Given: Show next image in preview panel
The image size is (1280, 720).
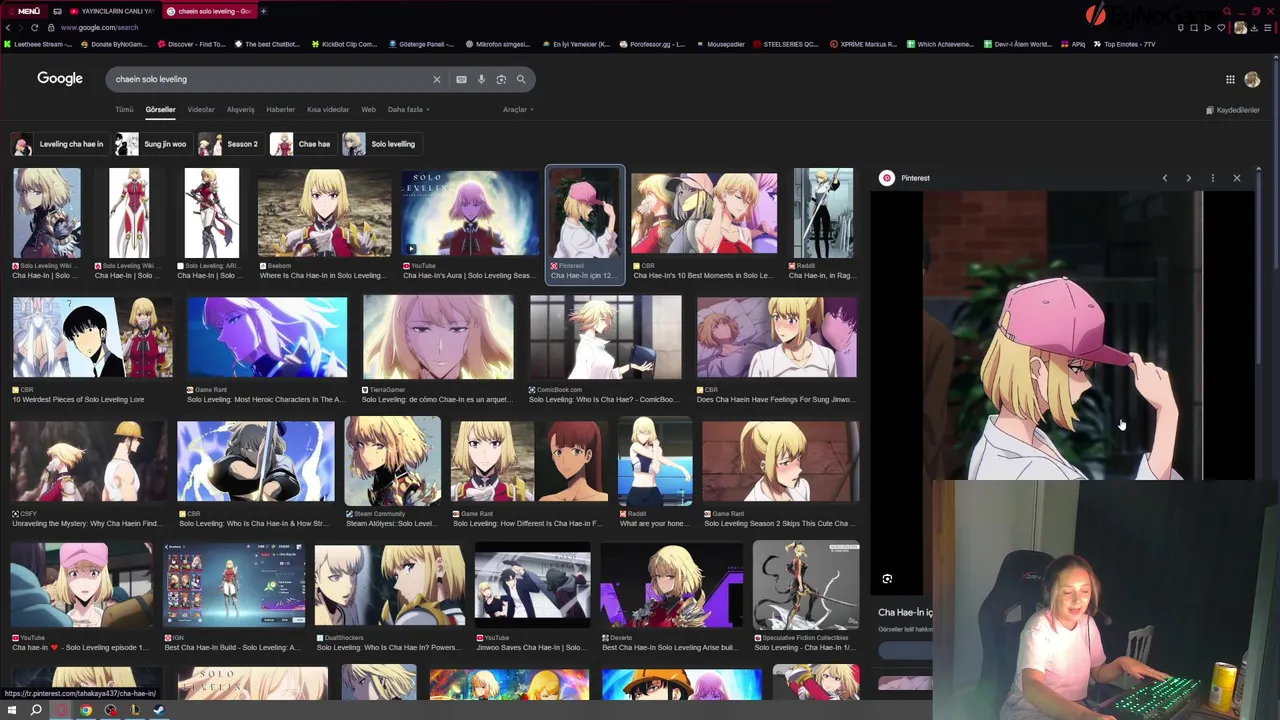Looking at the screenshot, I should 1188,178.
